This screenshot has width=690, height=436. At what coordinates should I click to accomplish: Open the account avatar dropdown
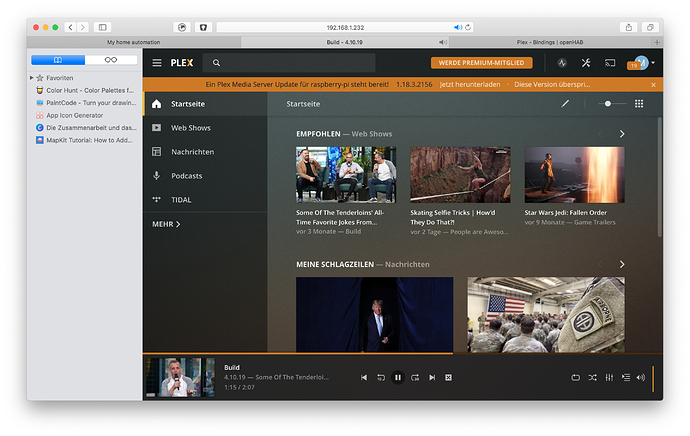[x=643, y=63]
